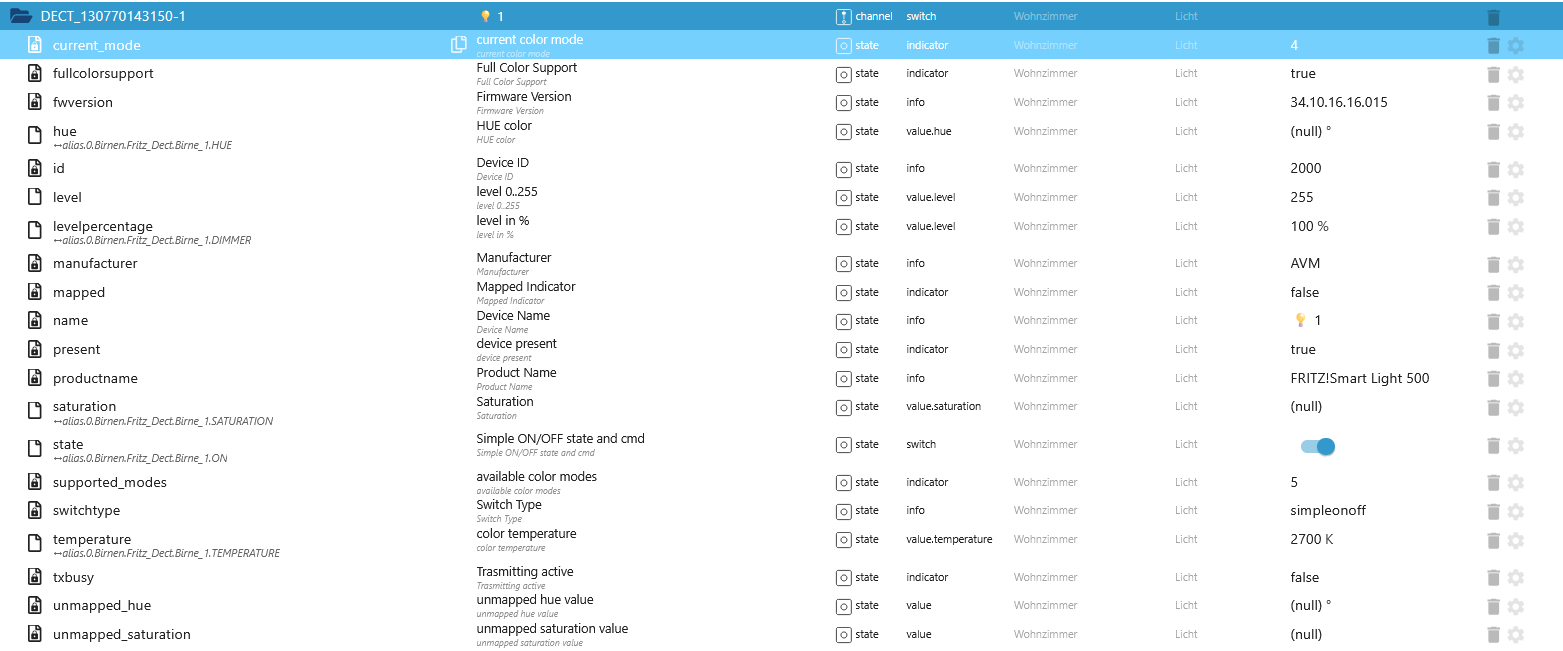The width and height of the screenshot is (1563, 651).
Task: Click the channel type icon in header row
Action: [x=843, y=17]
